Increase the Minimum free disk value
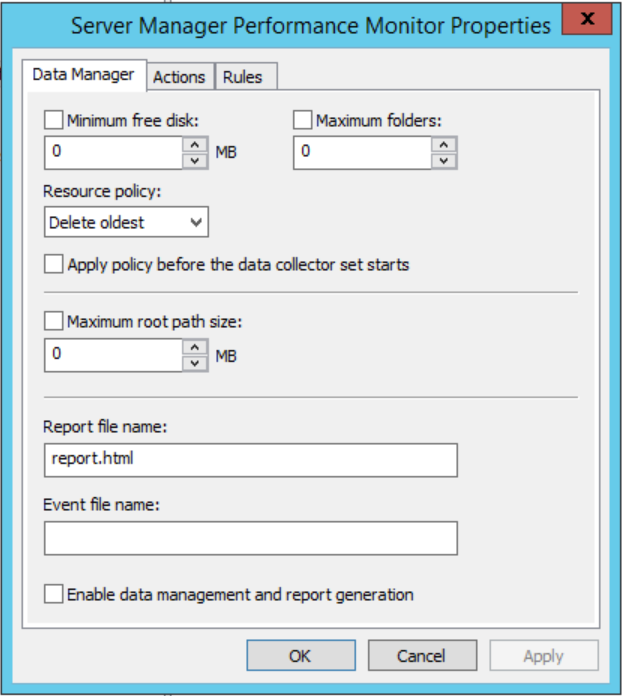 pos(195,146)
